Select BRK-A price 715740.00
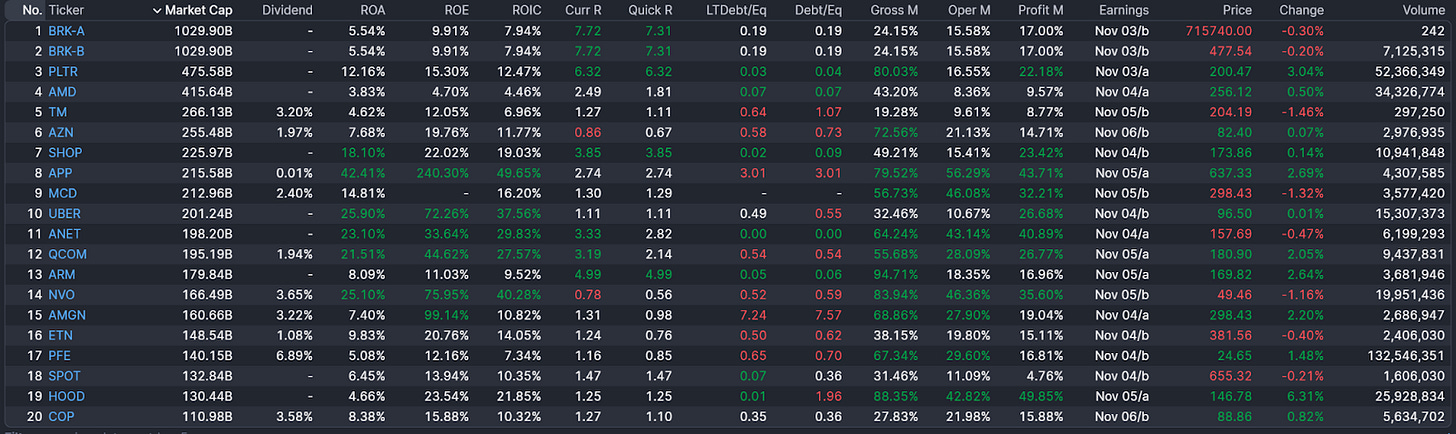Viewport: 1456px width, 434px height. 1219,31
